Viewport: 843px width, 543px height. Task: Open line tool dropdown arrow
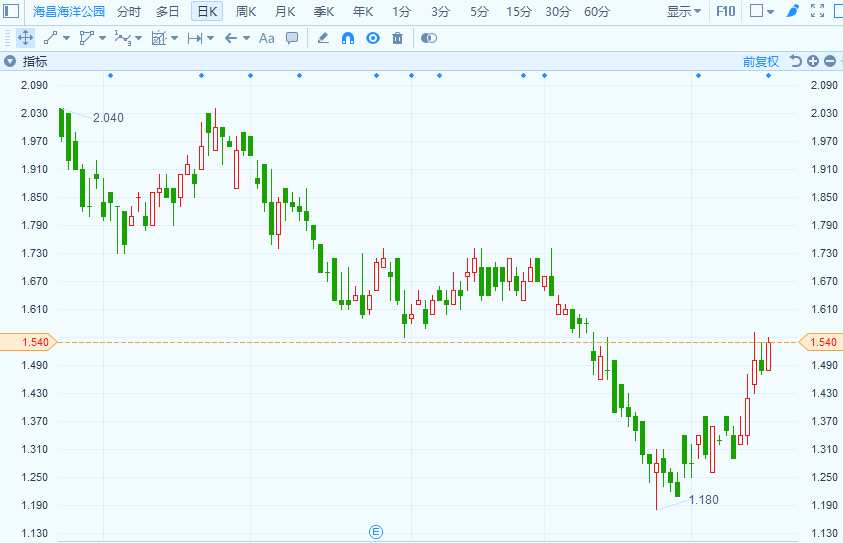(x=66, y=38)
